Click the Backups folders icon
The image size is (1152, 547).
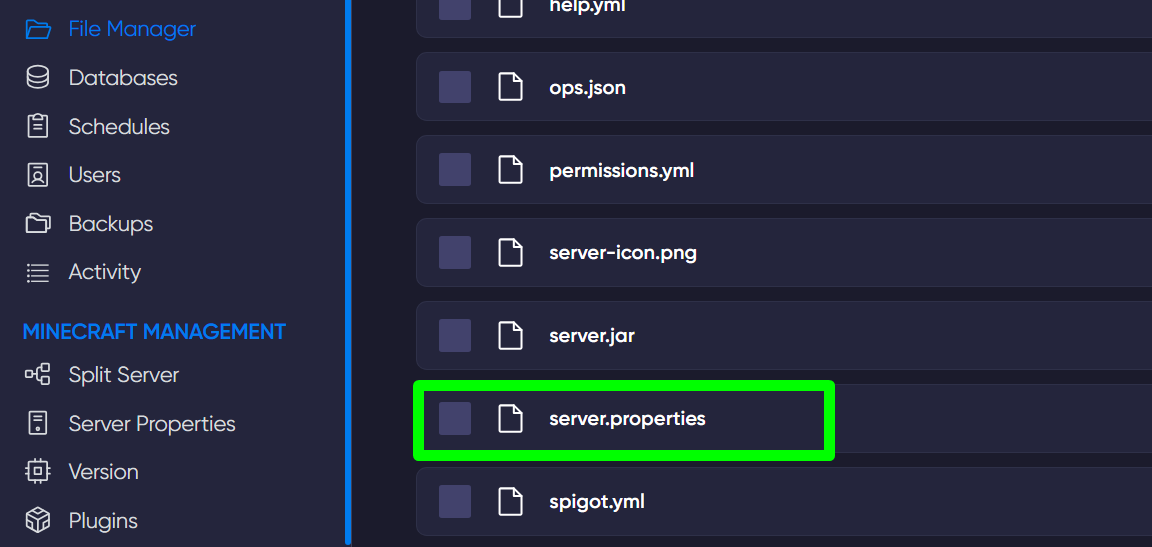click(x=38, y=224)
